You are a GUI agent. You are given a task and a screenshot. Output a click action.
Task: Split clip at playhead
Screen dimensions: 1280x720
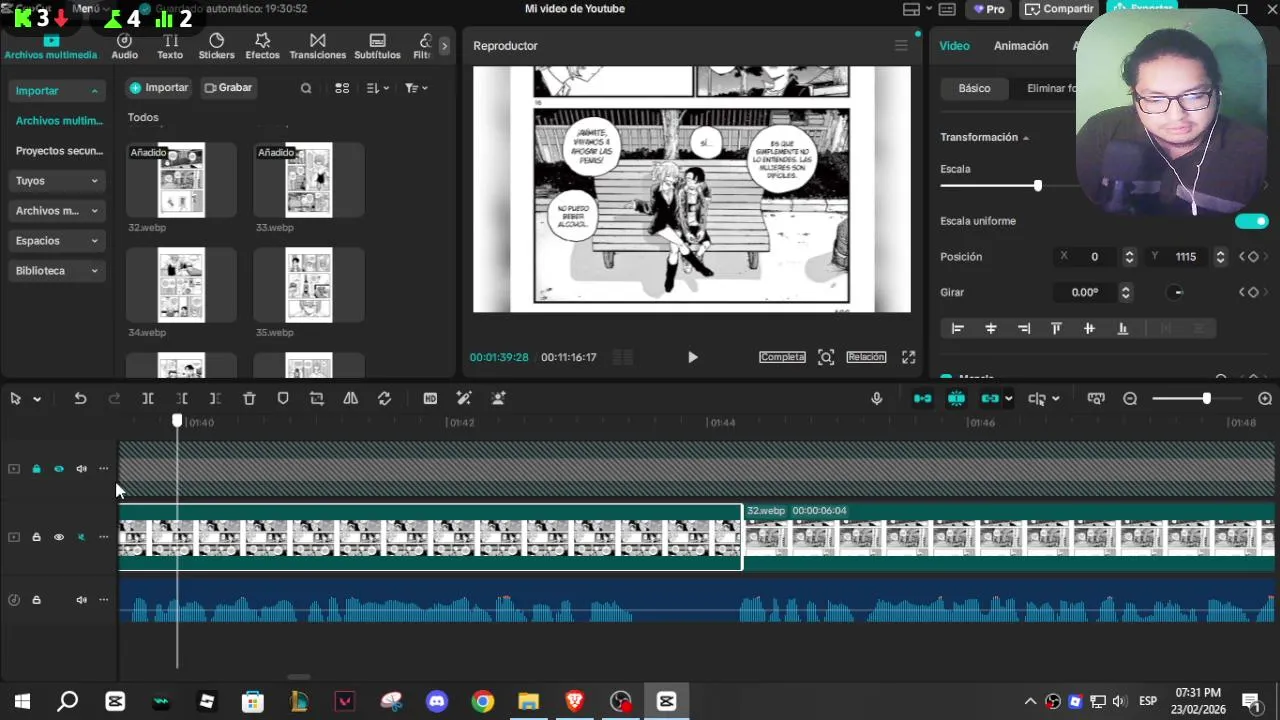147,399
